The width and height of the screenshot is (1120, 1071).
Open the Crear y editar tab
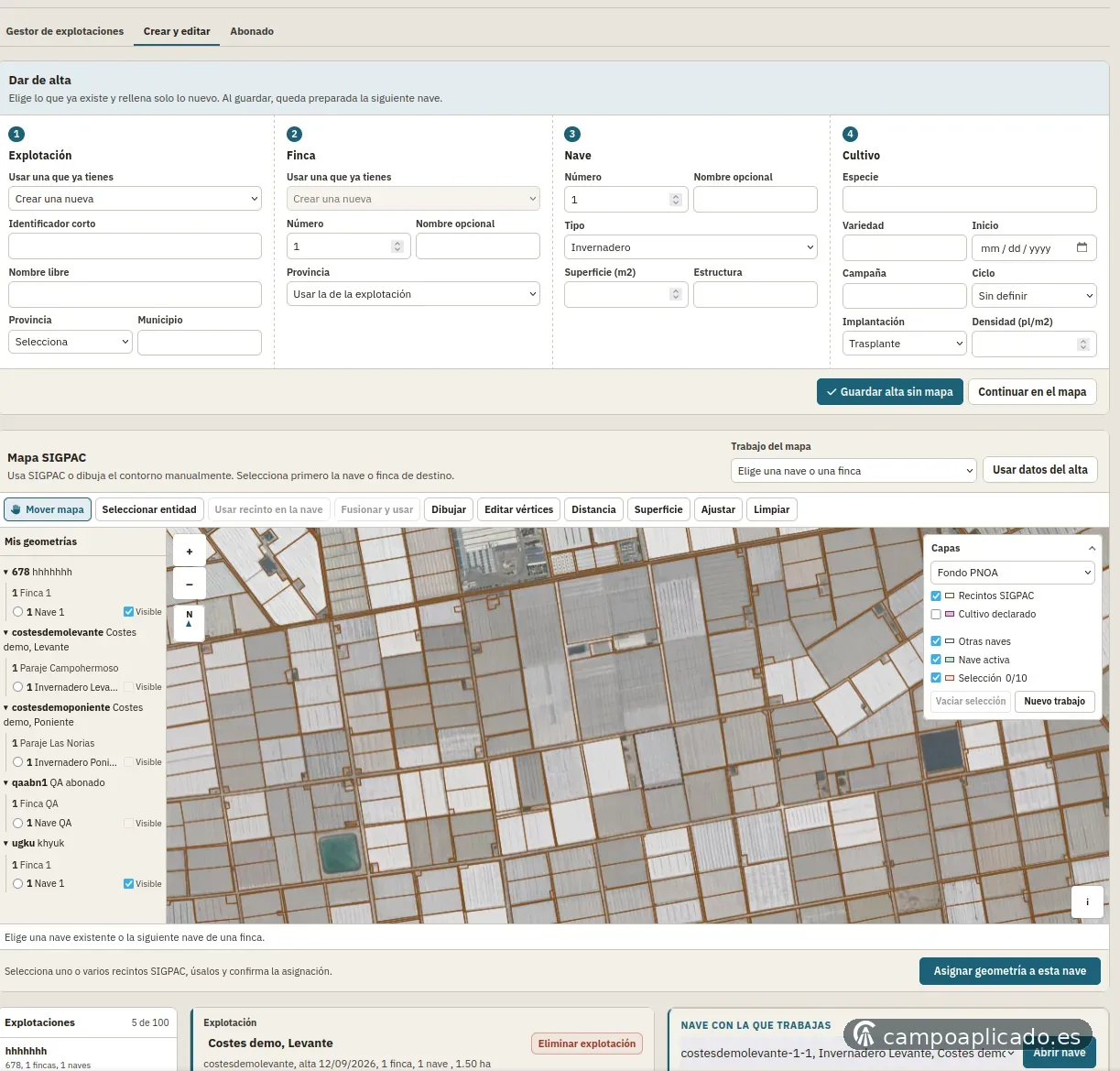[x=177, y=31]
